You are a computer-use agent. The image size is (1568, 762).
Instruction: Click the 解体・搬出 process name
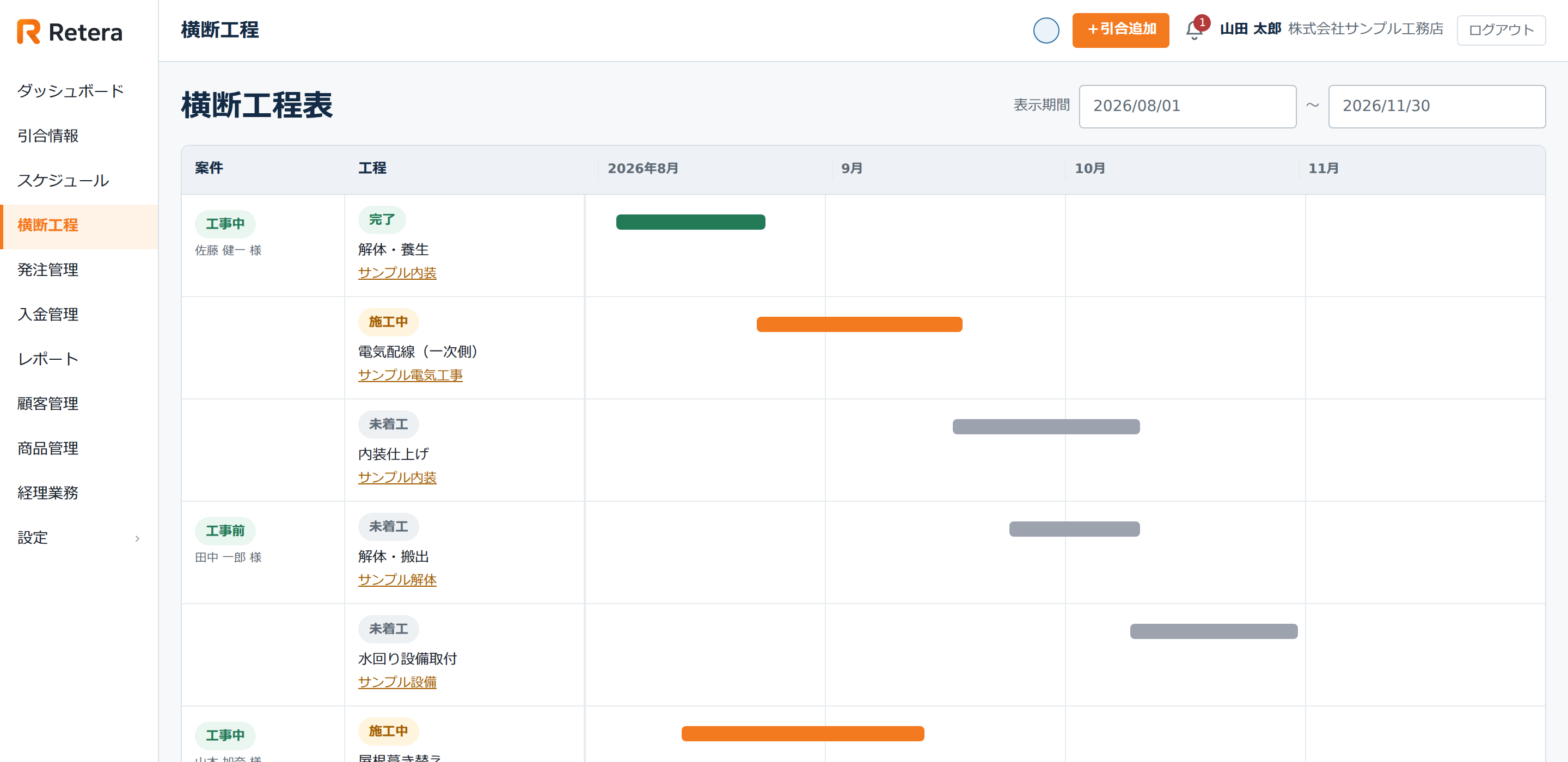pos(393,556)
